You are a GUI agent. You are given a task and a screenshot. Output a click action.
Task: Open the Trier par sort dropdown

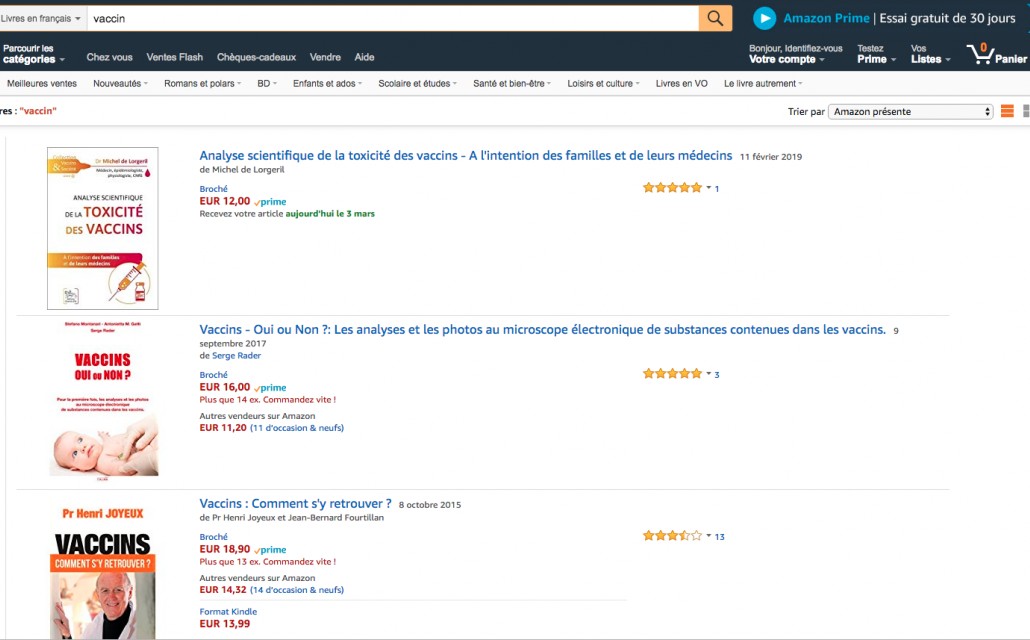pyautogui.click(x=910, y=112)
